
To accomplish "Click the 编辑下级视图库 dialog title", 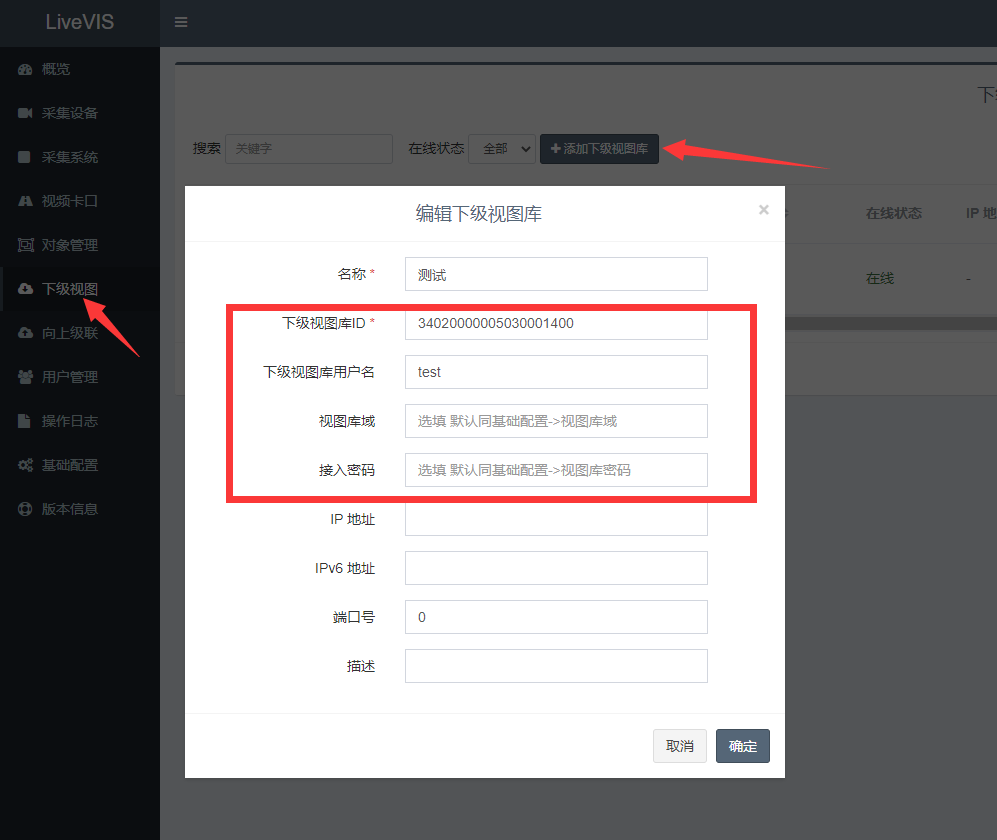I will tap(479, 214).
